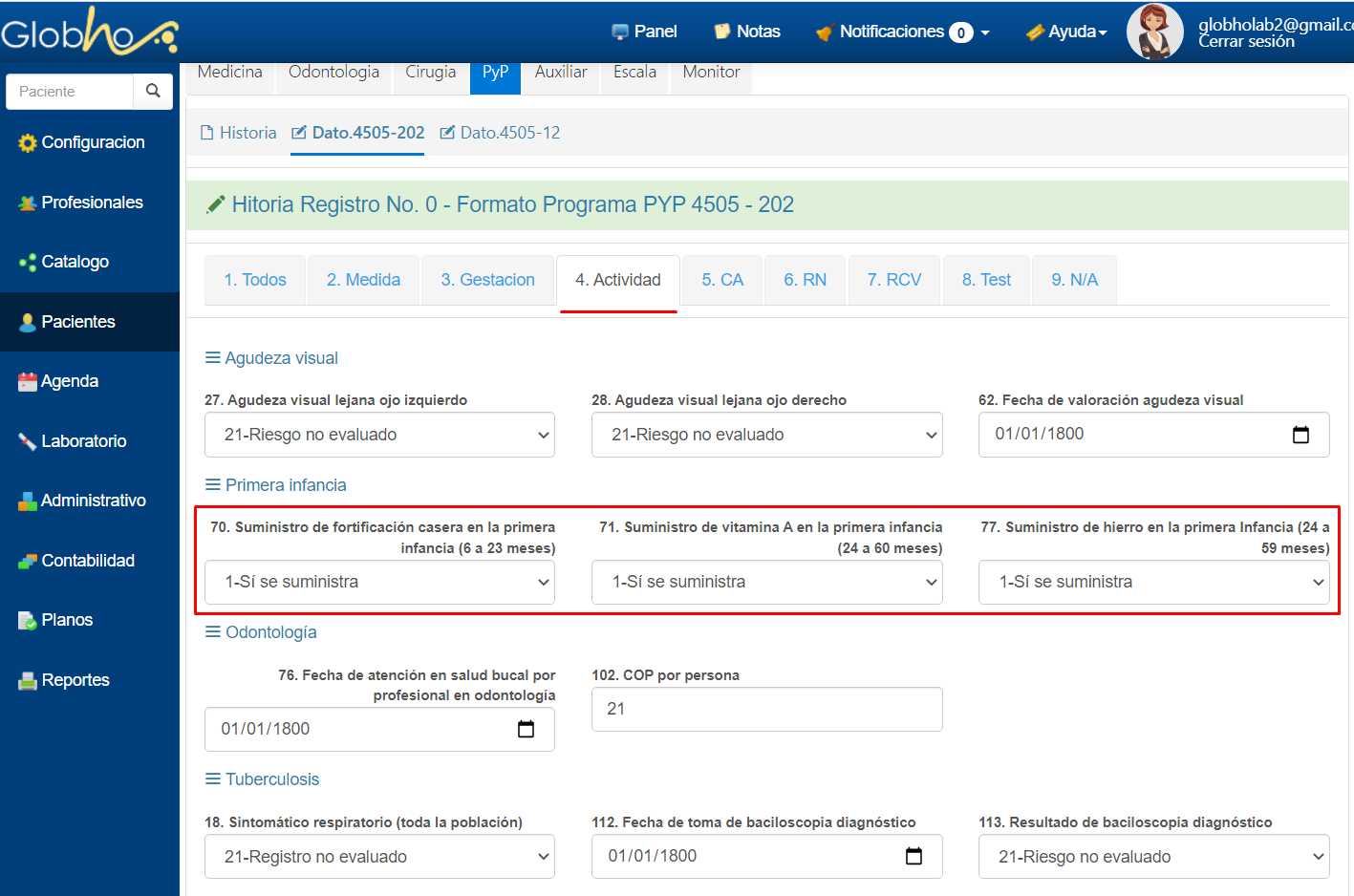The height and width of the screenshot is (896, 1354).
Task: Open Agenda from the sidebar
Action: (69, 381)
